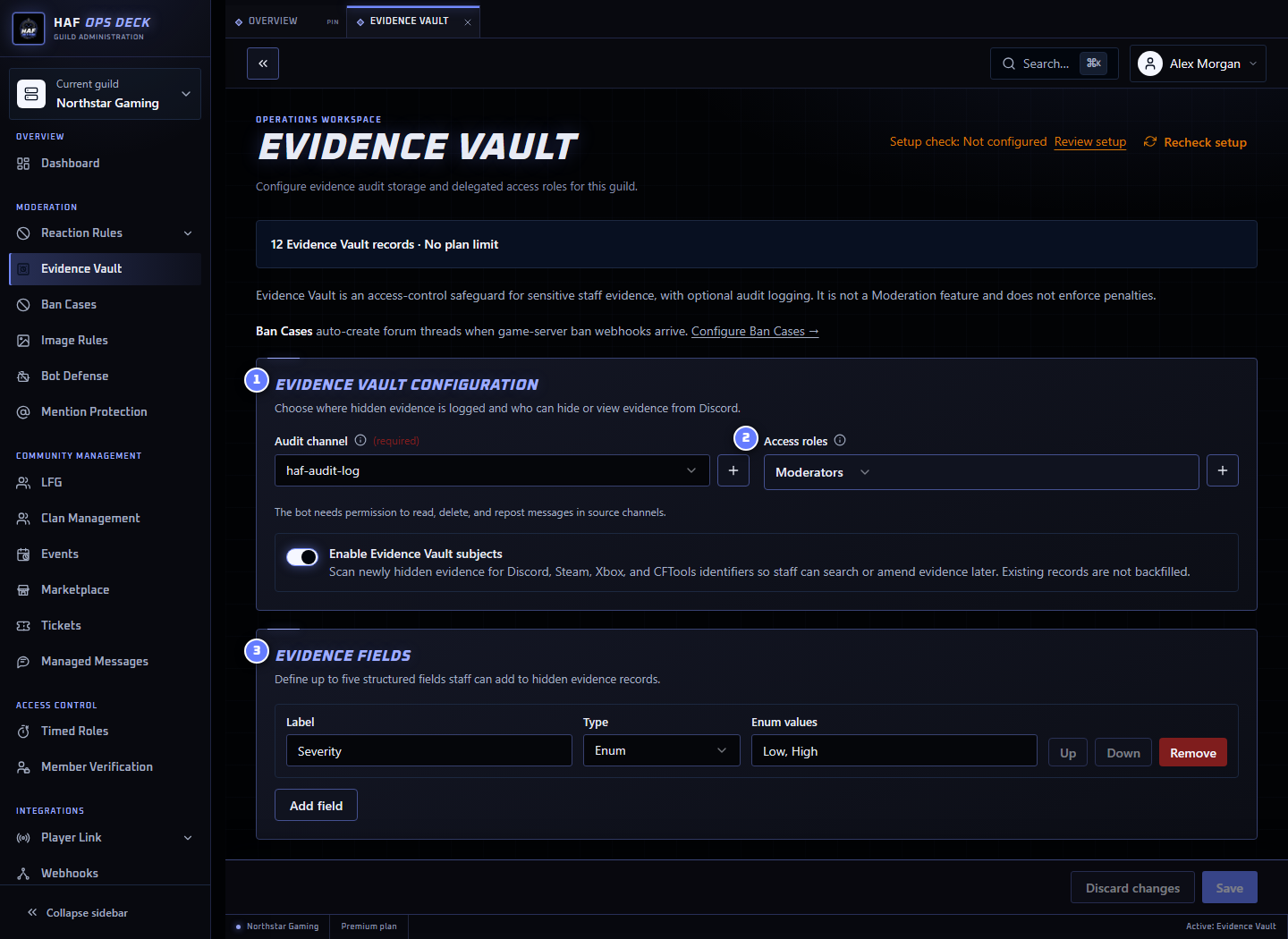Click the HAF Ops Deck logo icon

29,29
